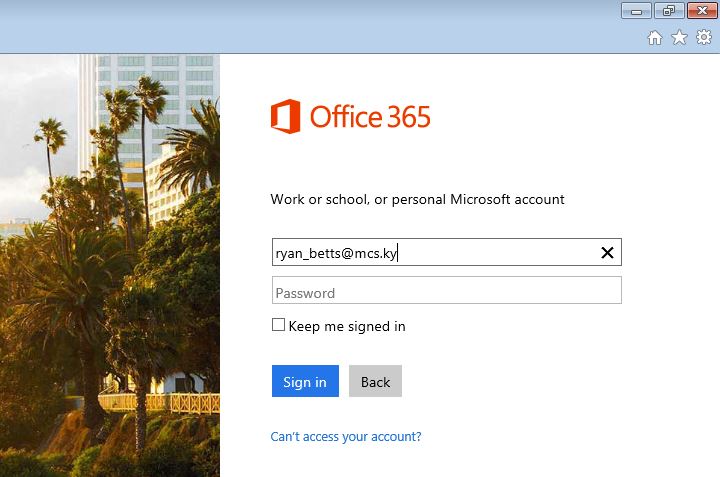Open browser Tools gear icon

pyautogui.click(x=703, y=37)
